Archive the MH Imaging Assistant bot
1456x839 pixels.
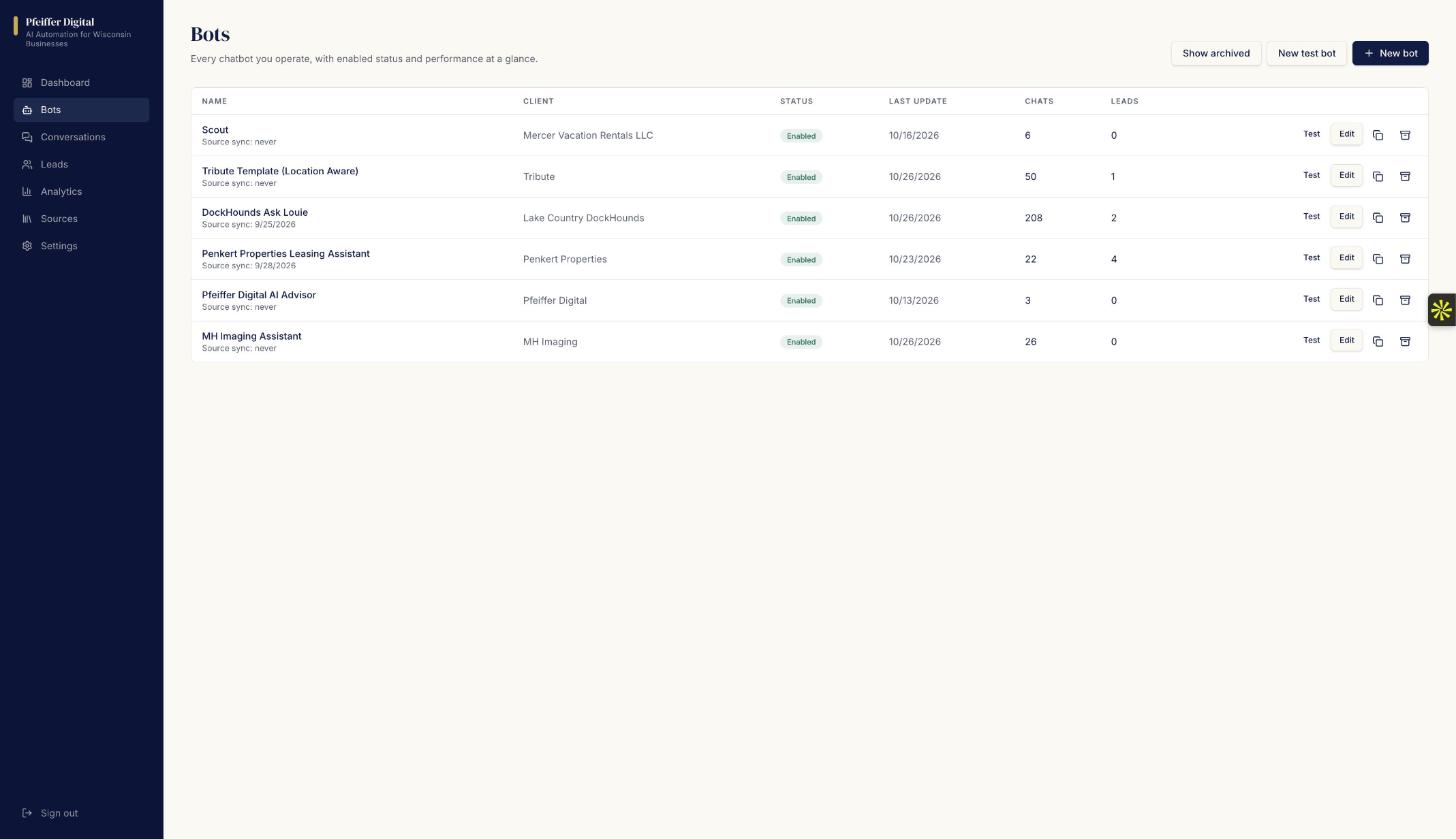pos(1405,341)
